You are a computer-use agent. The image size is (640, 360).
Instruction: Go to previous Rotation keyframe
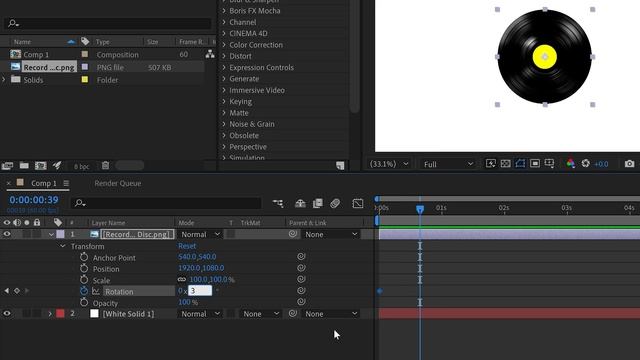pos(7,291)
